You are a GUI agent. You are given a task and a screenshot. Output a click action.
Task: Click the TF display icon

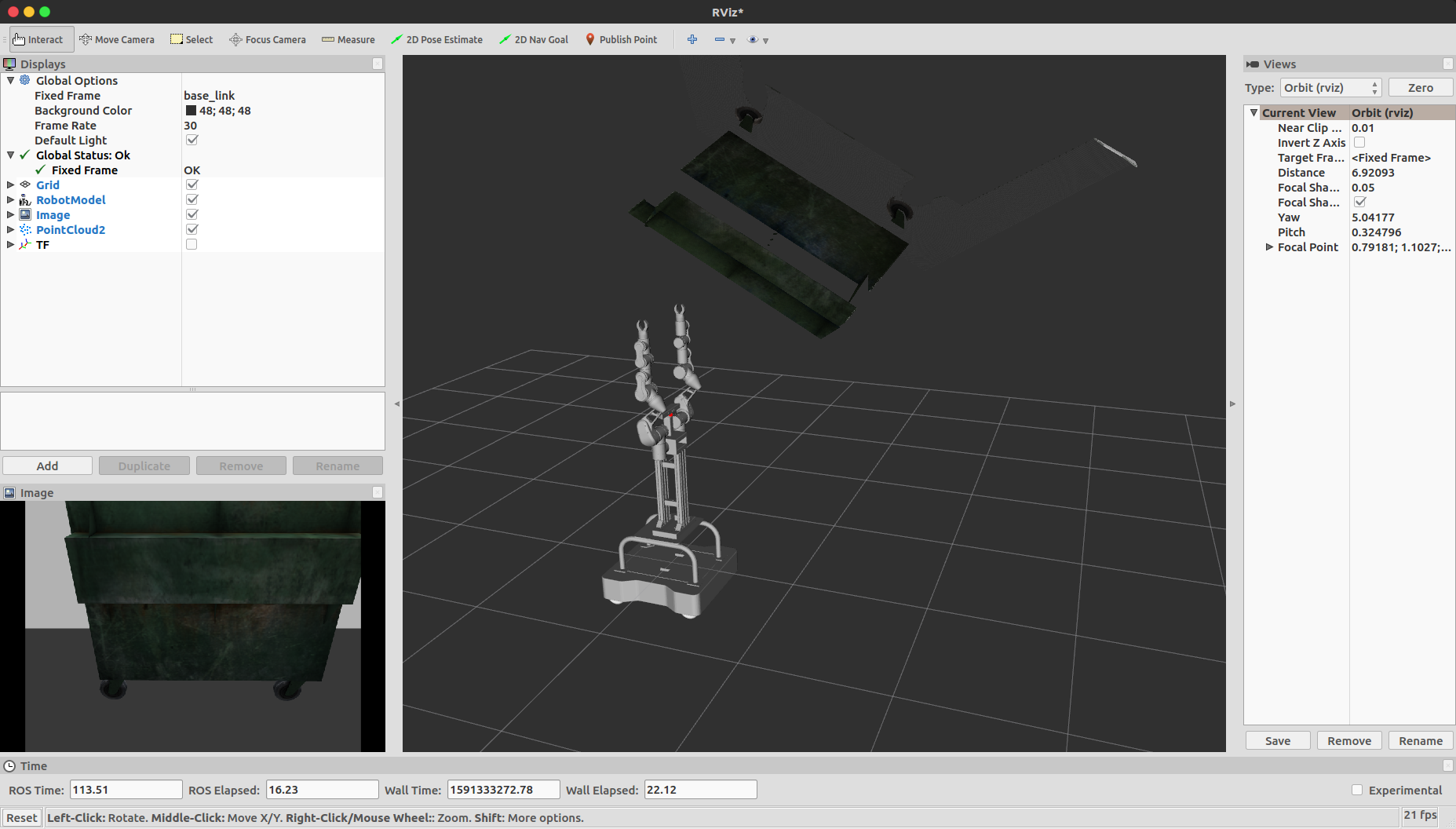pyautogui.click(x=25, y=244)
